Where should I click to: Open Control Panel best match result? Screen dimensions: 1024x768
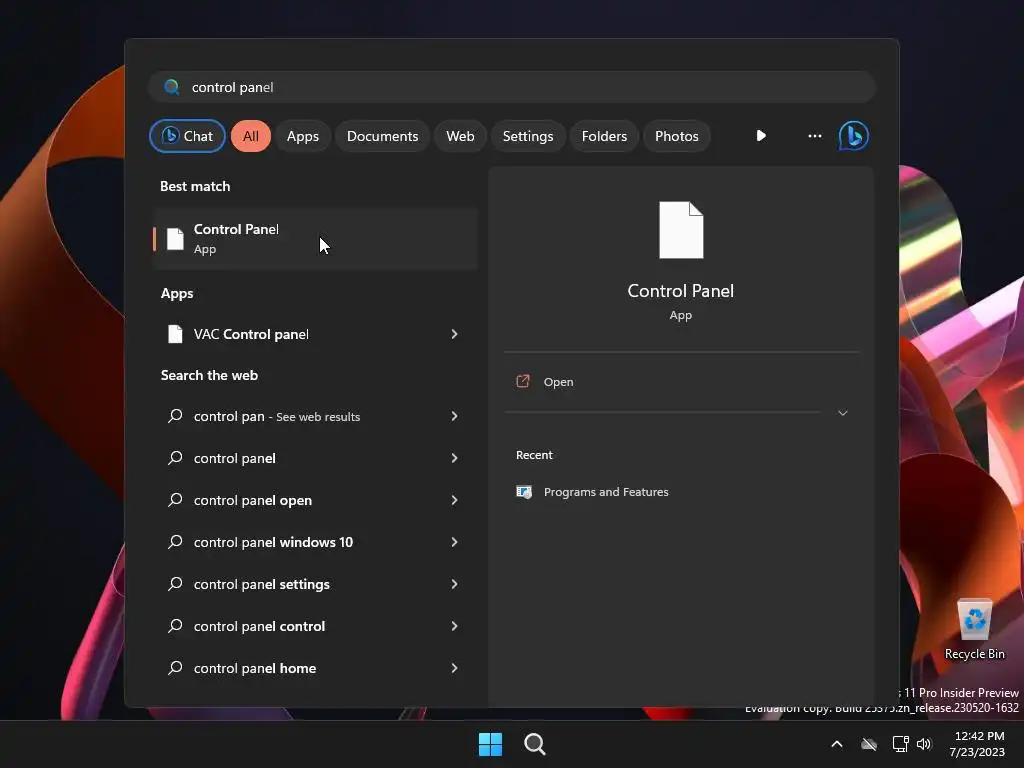[x=315, y=238]
